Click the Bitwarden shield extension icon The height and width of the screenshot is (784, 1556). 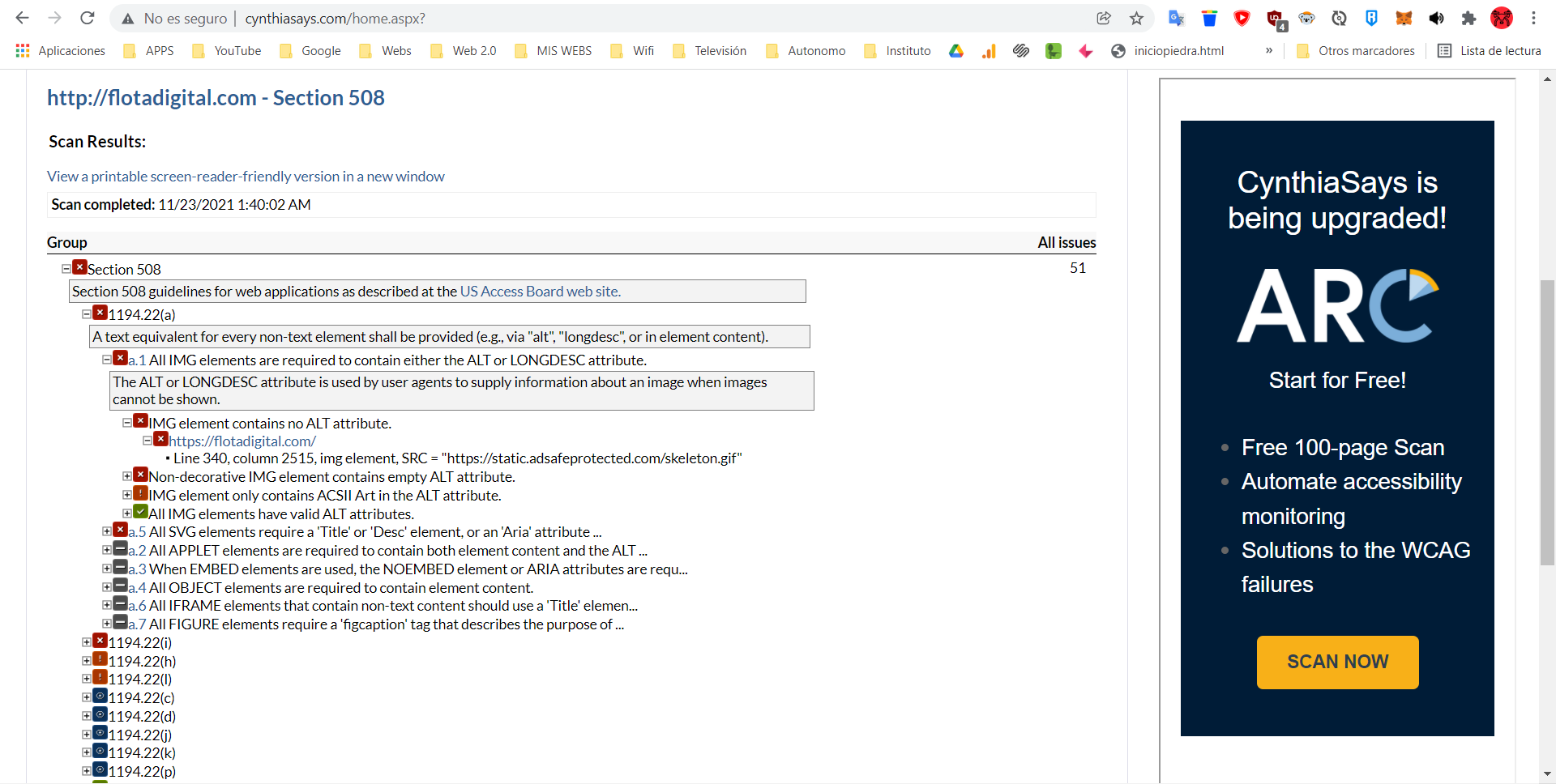click(x=1371, y=18)
